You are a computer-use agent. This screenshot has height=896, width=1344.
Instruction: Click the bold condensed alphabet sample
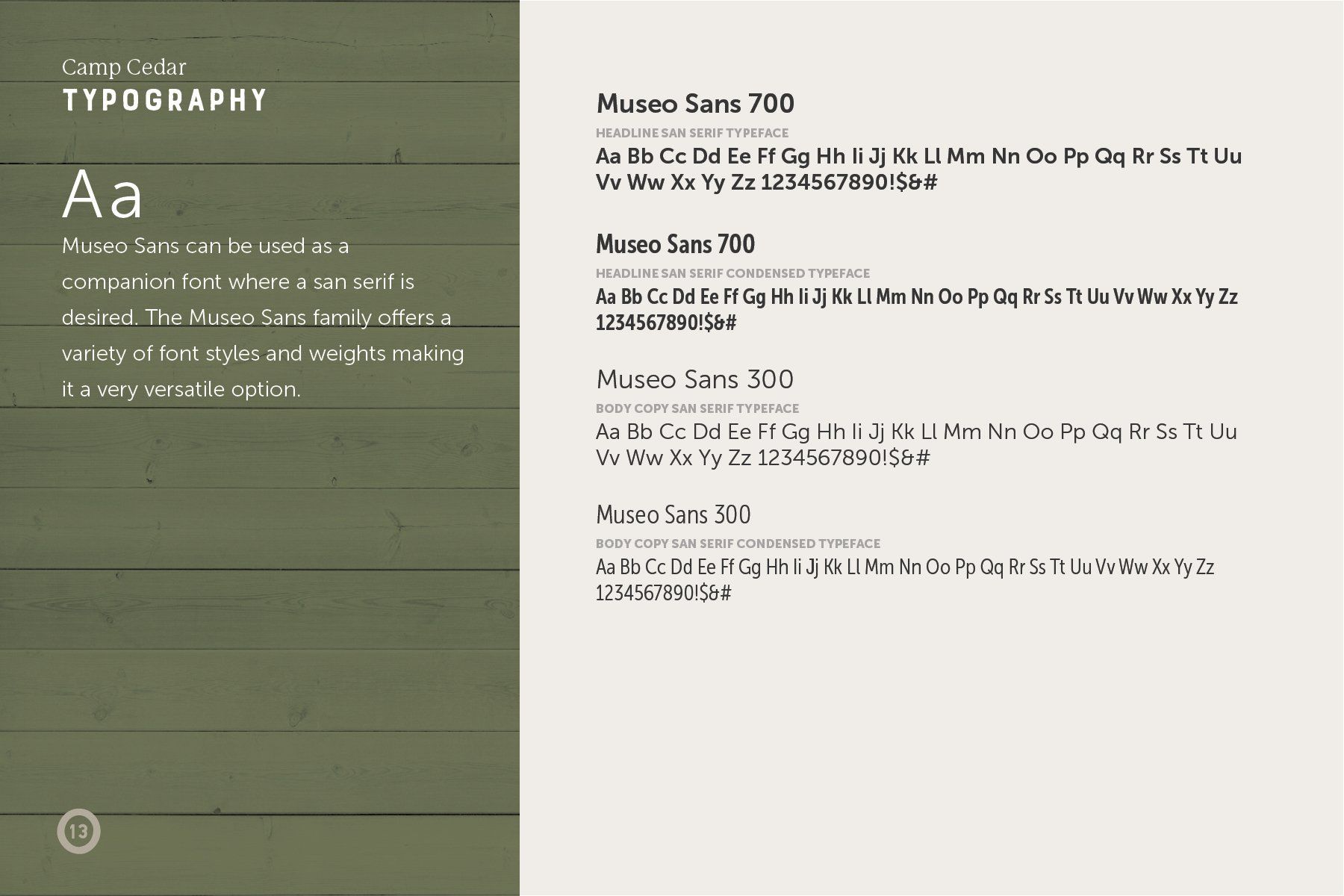pos(916,309)
